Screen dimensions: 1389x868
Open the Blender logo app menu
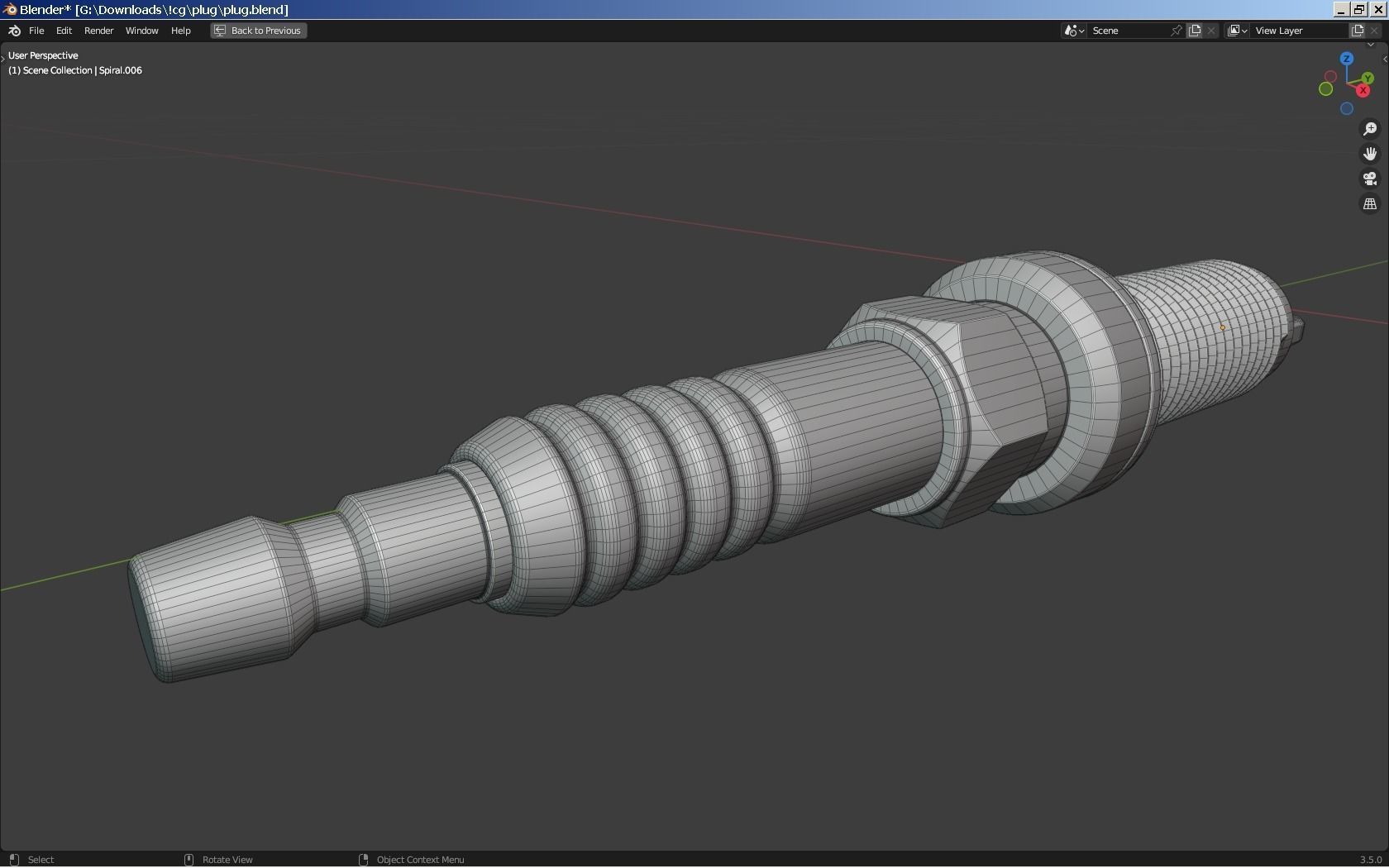pyautogui.click(x=14, y=31)
